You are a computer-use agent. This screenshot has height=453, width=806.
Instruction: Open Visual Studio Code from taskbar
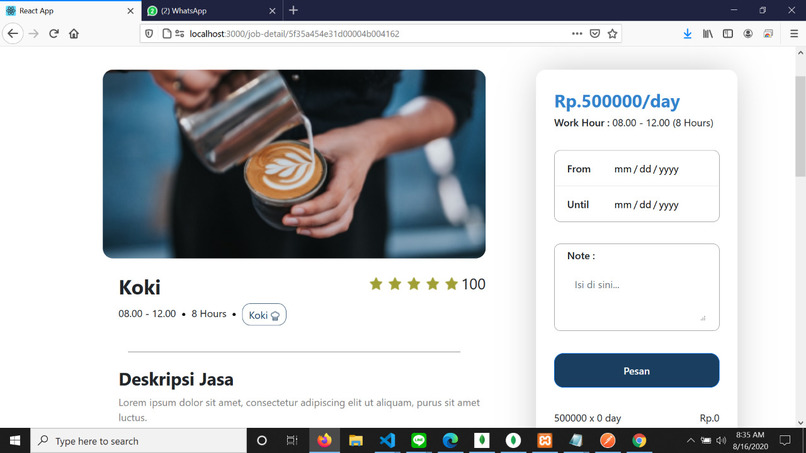pyautogui.click(x=387, y=441)
